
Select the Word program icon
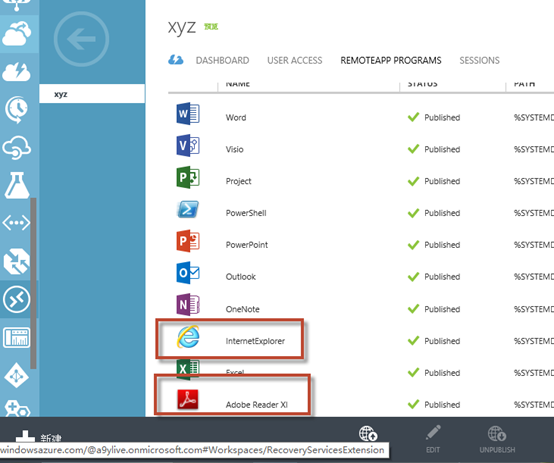pos(188,114)
